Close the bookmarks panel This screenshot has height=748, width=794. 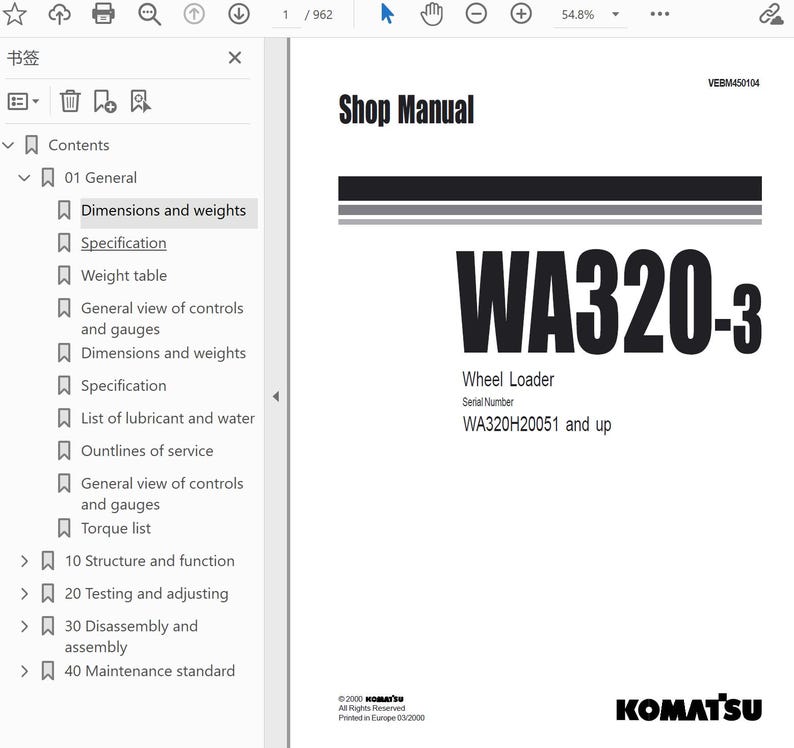(x=234, y=57)
